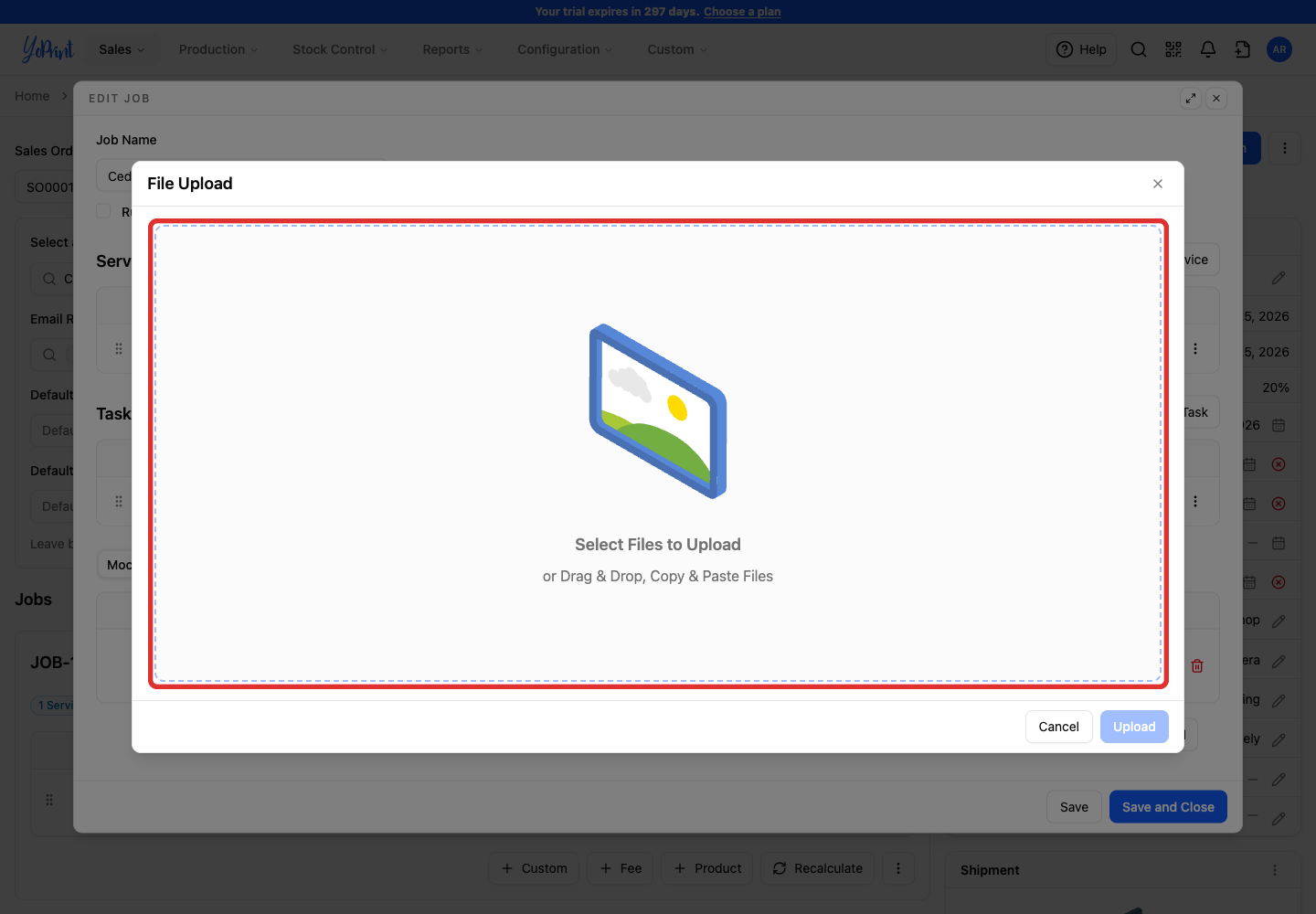This screenshot has height=914, width=1316.
Task: Open the AR user avatar menu
Action: [x=1279, y=49]
